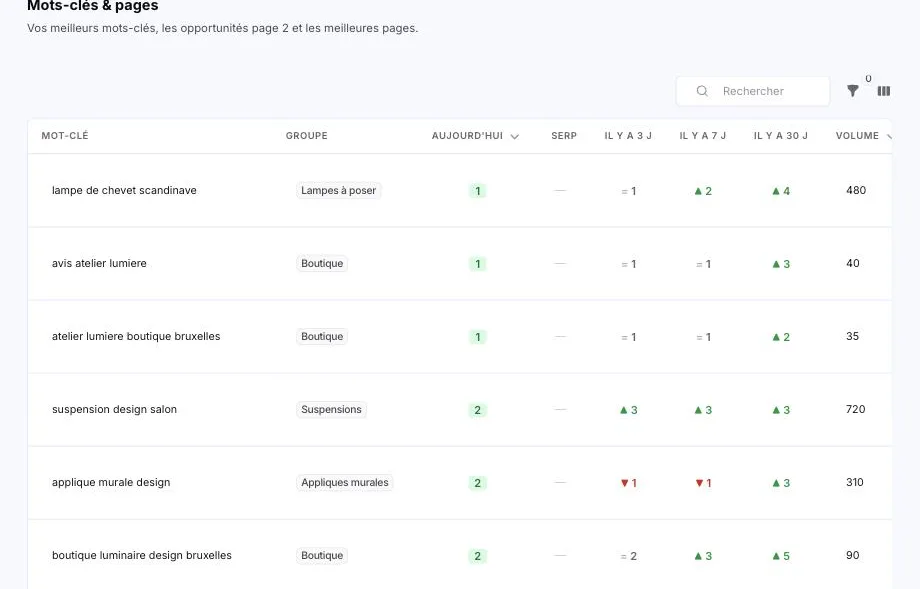920x589 pixels.
Task: Click position badge for suspension design salon
Action: (478, 410)
